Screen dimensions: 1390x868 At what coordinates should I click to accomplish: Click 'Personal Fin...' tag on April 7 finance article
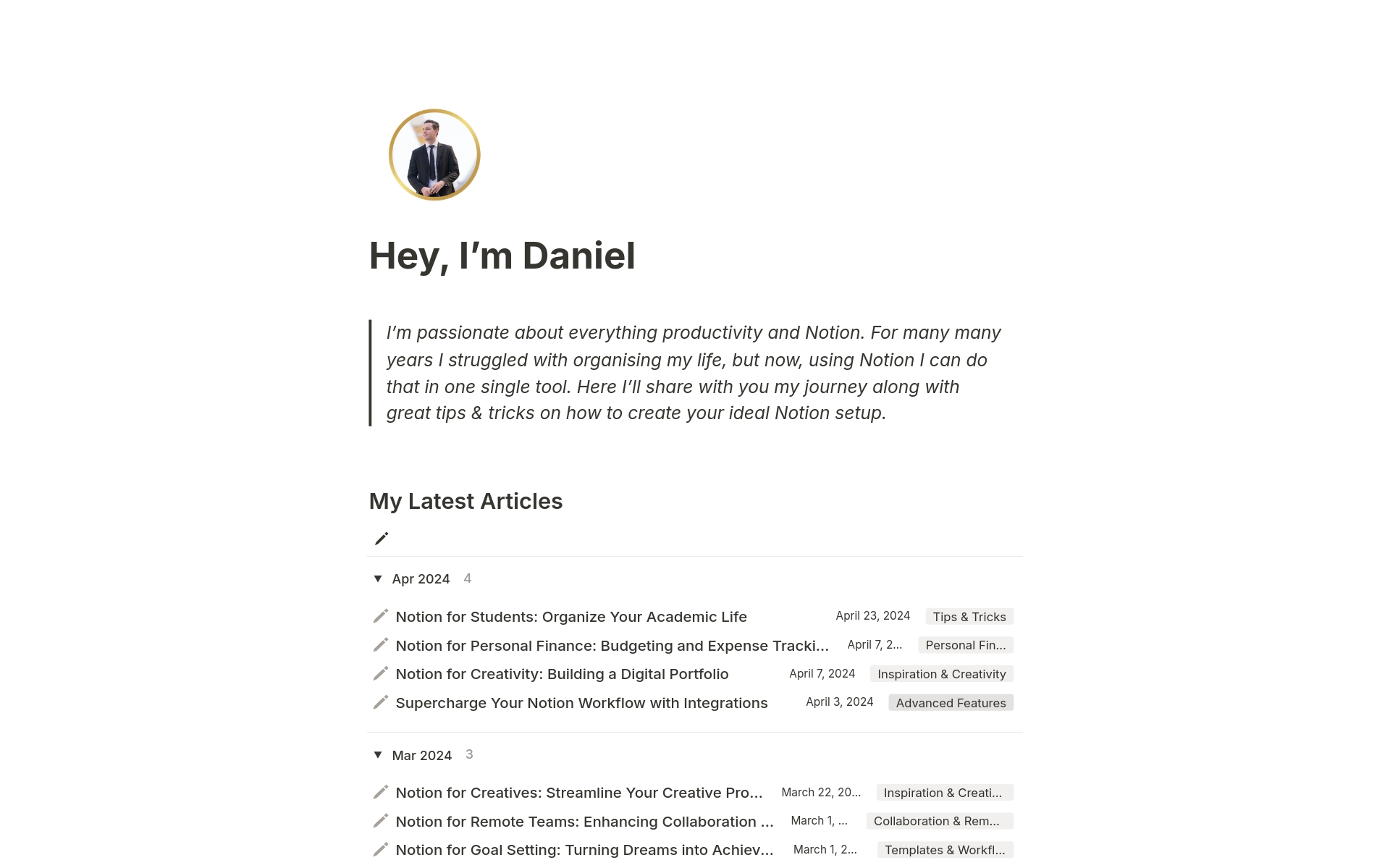(x=965, y=645)
